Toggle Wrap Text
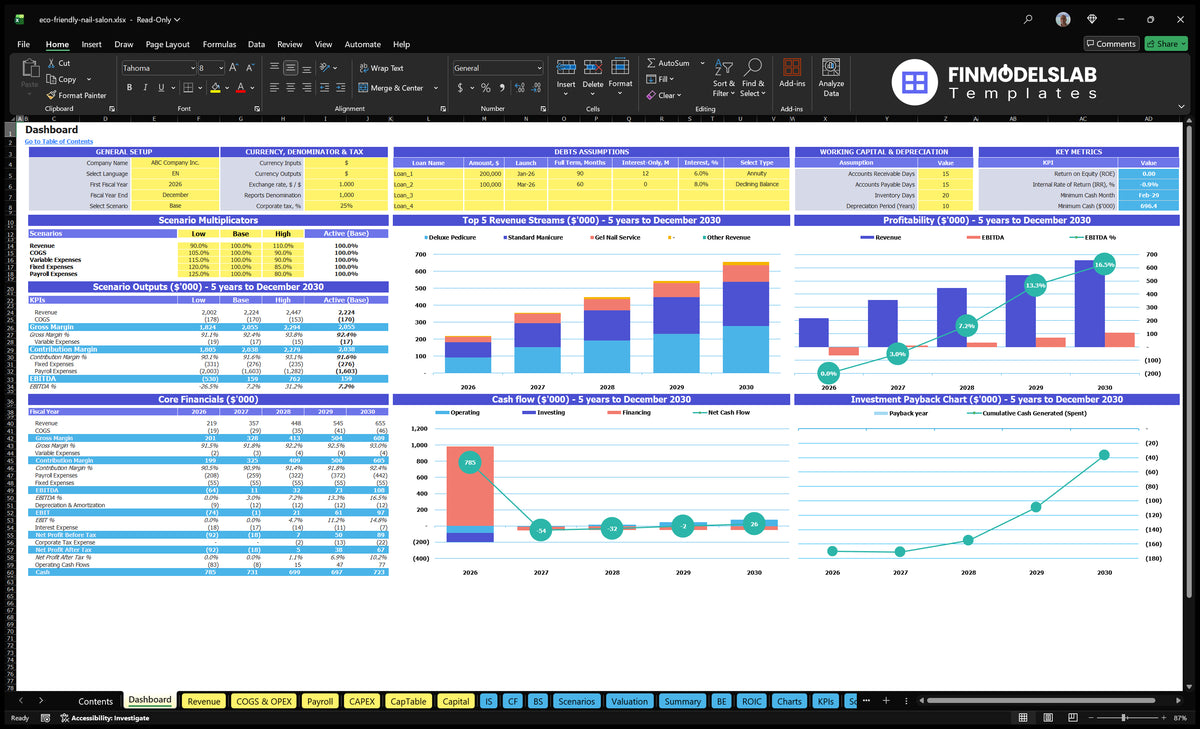Screen dimensions: 1200x729 coord(381,68)
